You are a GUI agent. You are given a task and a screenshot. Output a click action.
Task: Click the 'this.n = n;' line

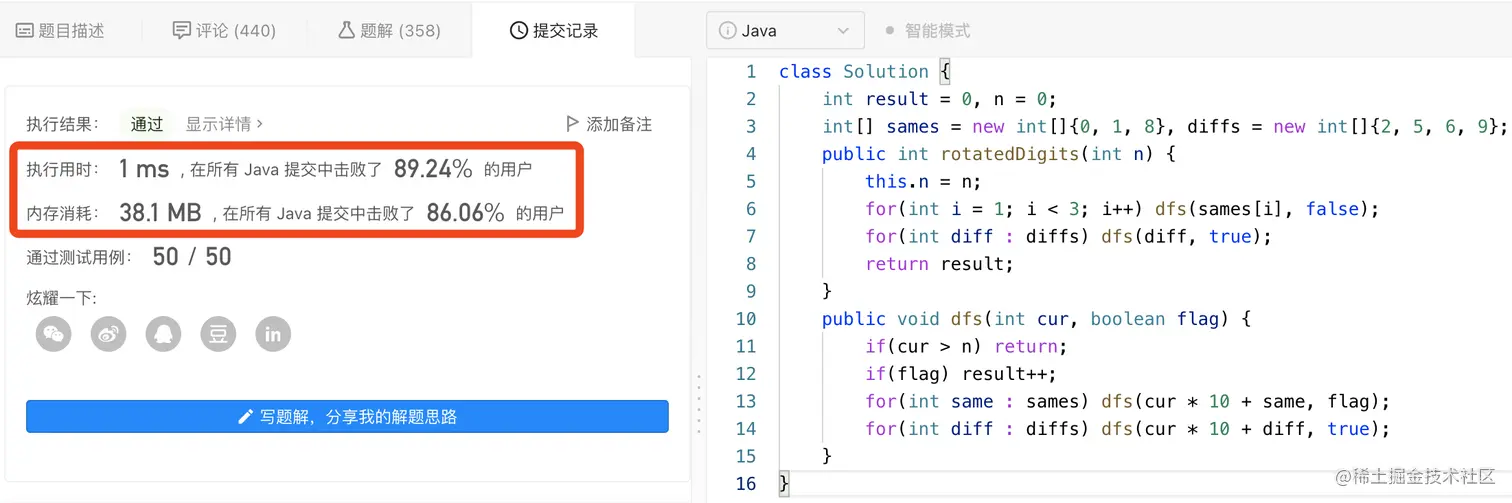coord(924,181)
